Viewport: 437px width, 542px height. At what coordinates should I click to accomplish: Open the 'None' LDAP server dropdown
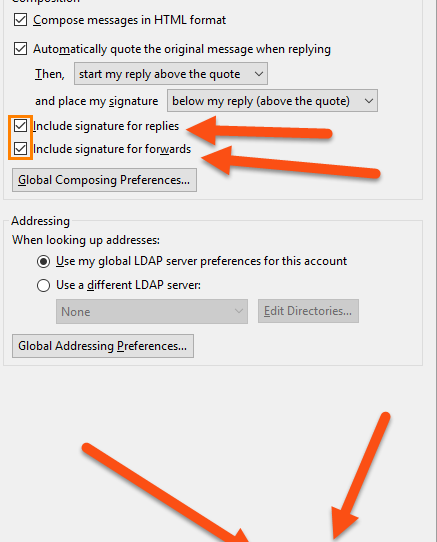[152, 311]
